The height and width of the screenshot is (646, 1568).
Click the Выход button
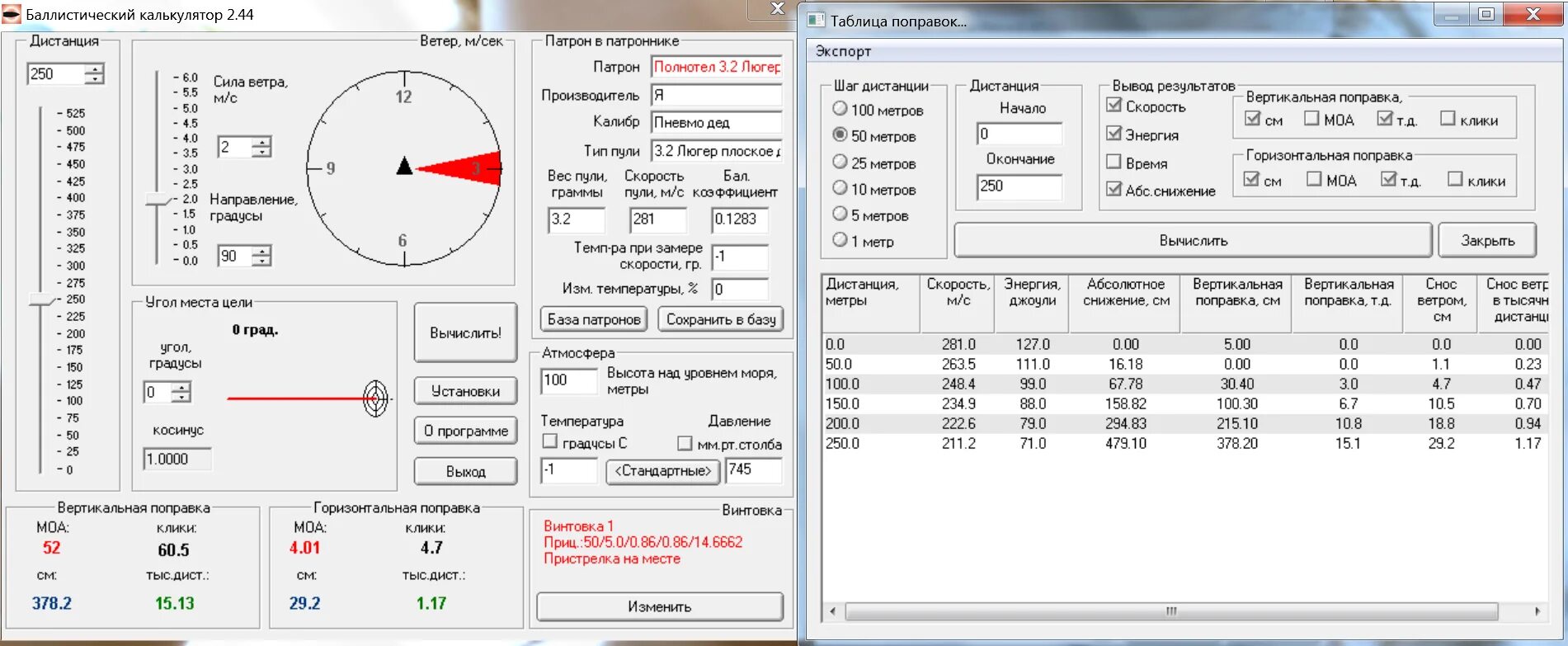pyautogui.click(x=465, y=472)
